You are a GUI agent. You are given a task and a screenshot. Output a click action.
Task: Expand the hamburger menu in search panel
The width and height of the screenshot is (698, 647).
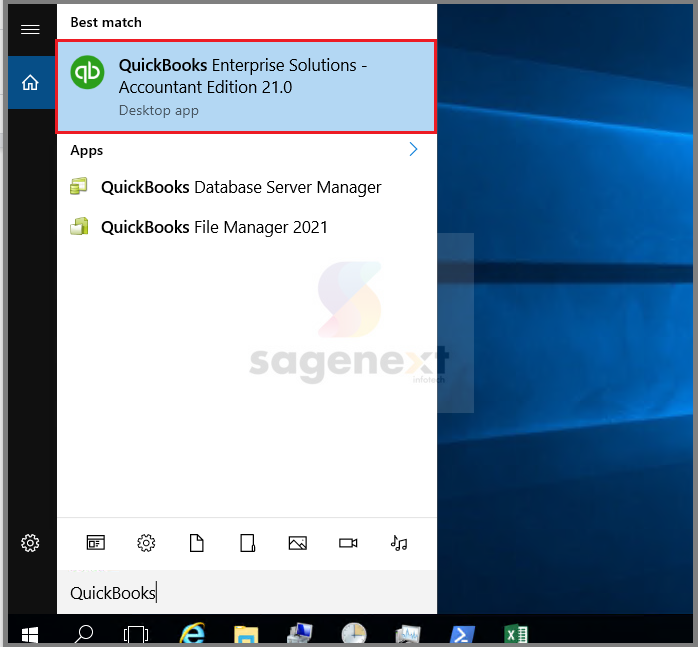coord(30,30)
